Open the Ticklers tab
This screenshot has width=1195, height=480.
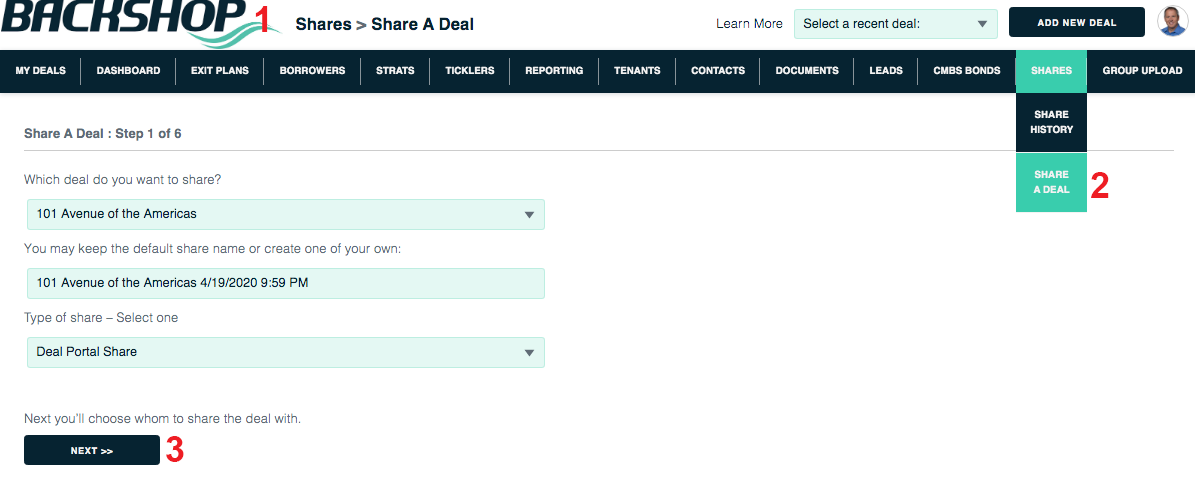469,71
